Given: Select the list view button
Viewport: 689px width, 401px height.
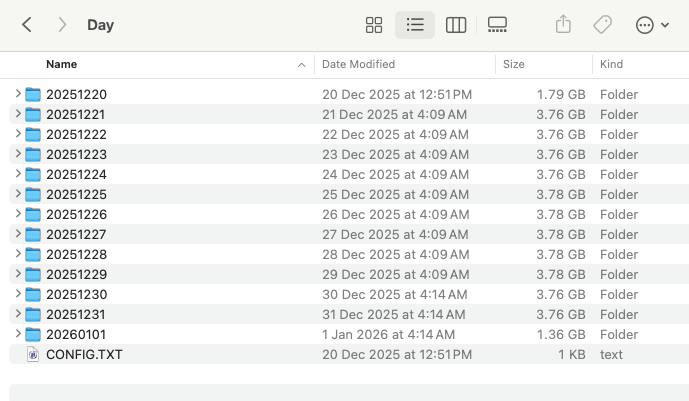Looking at the screenshot, I should (415, 25).
